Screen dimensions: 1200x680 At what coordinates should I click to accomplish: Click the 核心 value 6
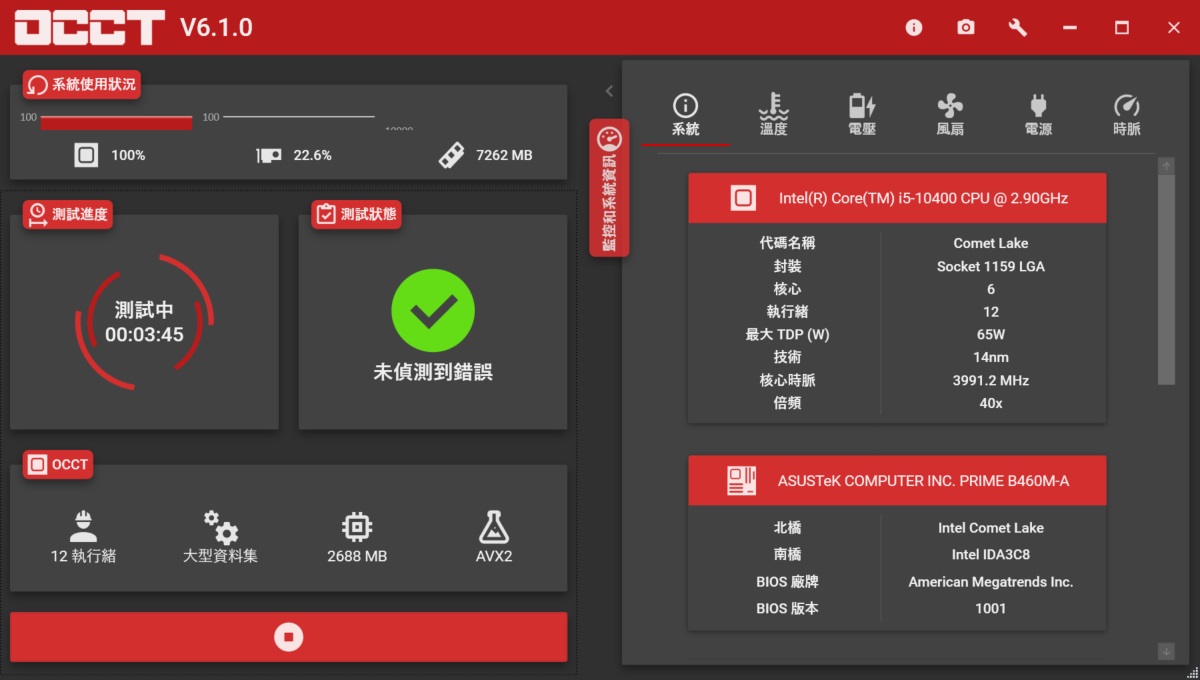click(991, 289)
